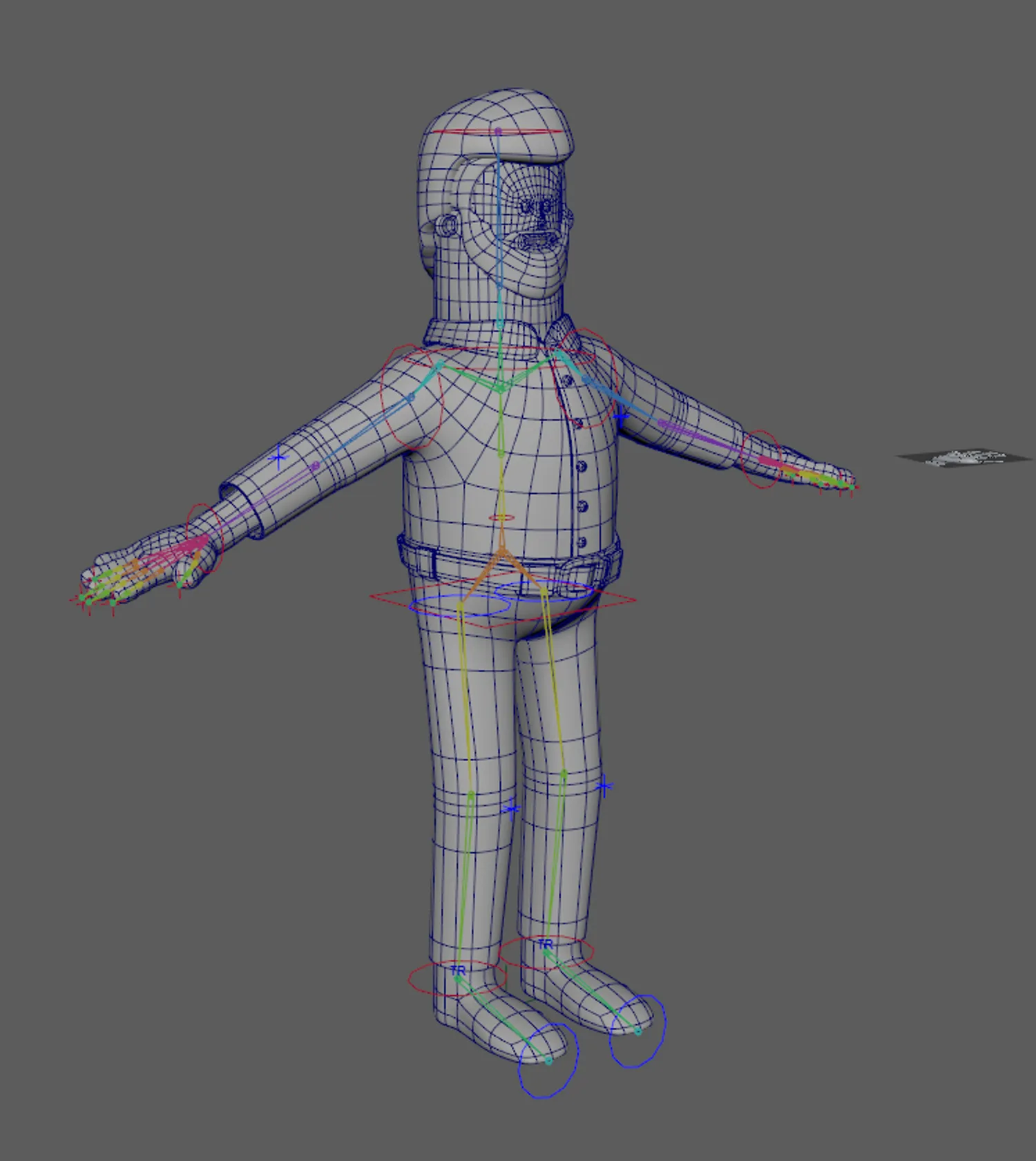
Task: Select the small red spine control ellipse
Action: coord(501,517)
